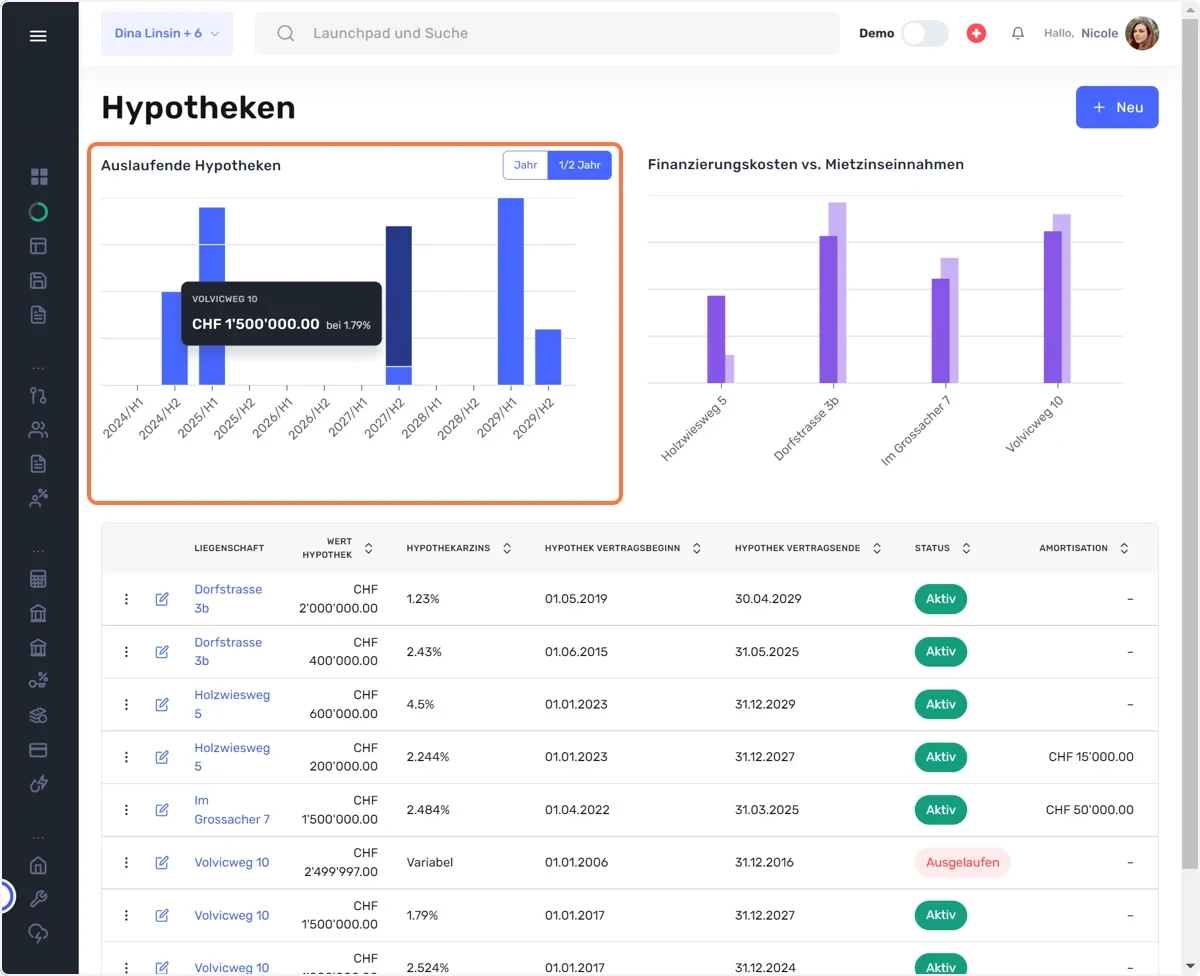1200x976 pixels.
Task: Open the Dina Linsin + 6 dropdown
Action: click(167, 33)
